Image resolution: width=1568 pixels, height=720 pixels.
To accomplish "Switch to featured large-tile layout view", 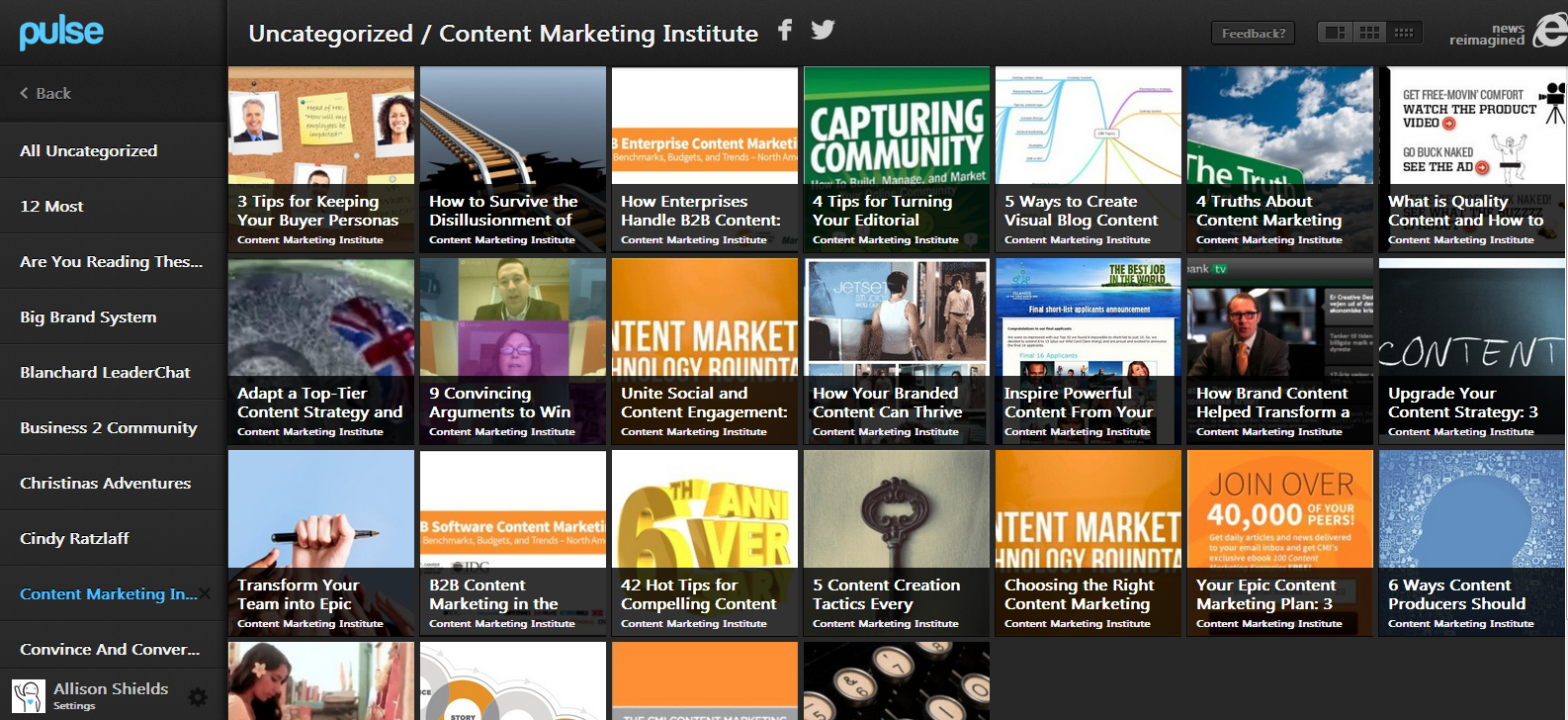I will tap(1335, 33).
